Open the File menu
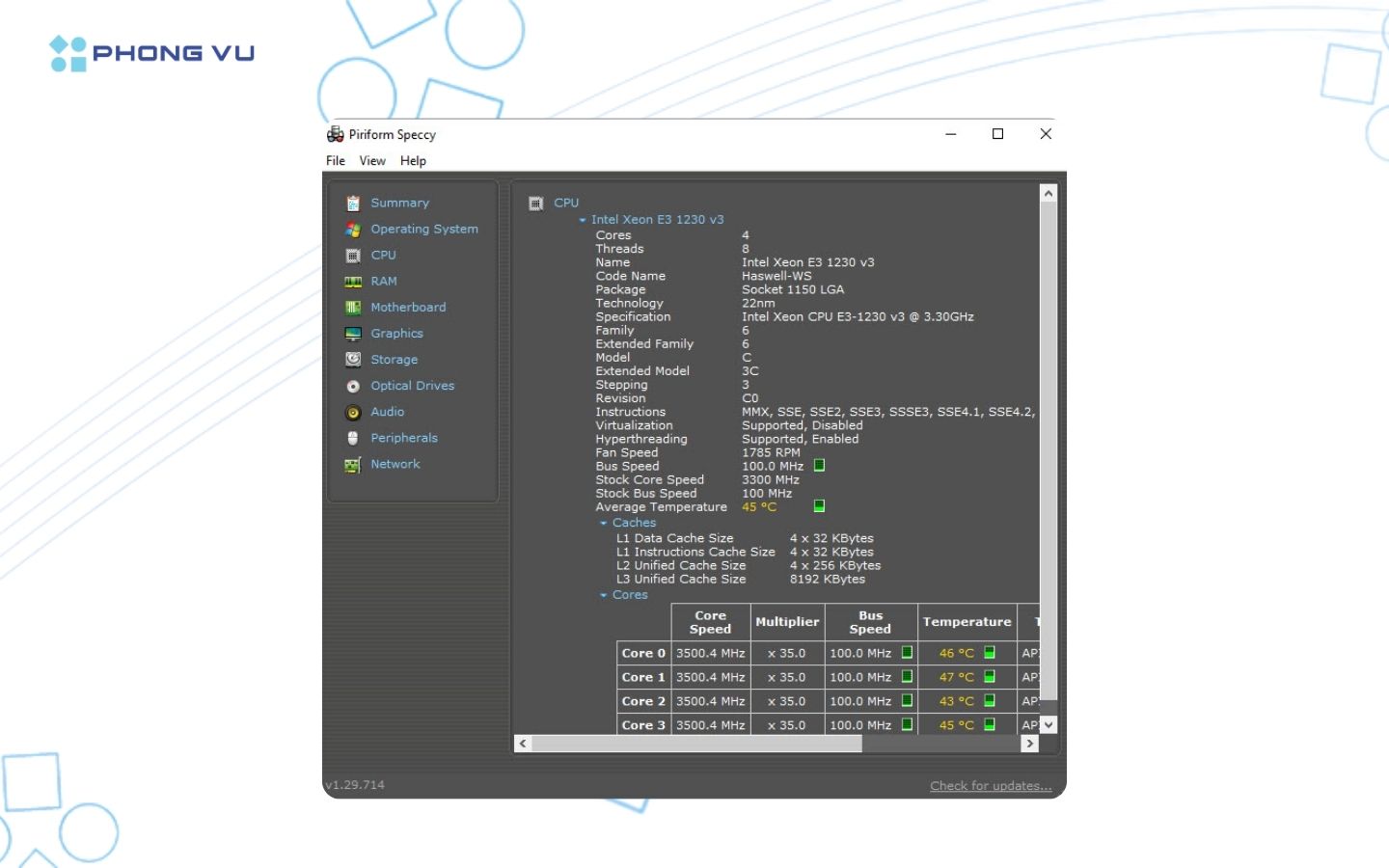Image resolution: width=1389 pixels, height=868 pixels. click(336, 161)
